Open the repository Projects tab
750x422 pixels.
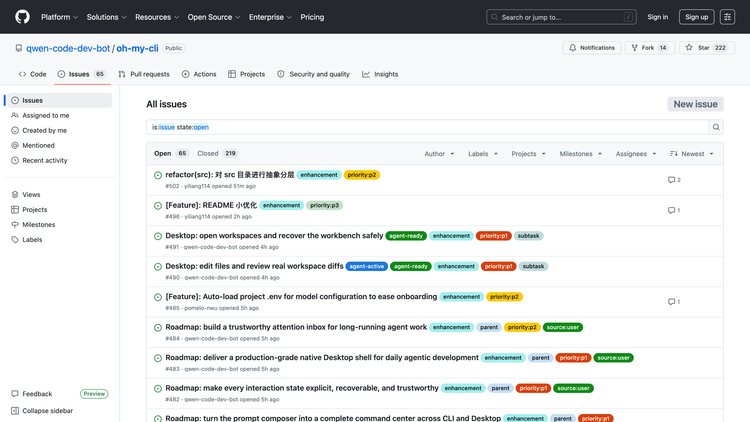246,74
